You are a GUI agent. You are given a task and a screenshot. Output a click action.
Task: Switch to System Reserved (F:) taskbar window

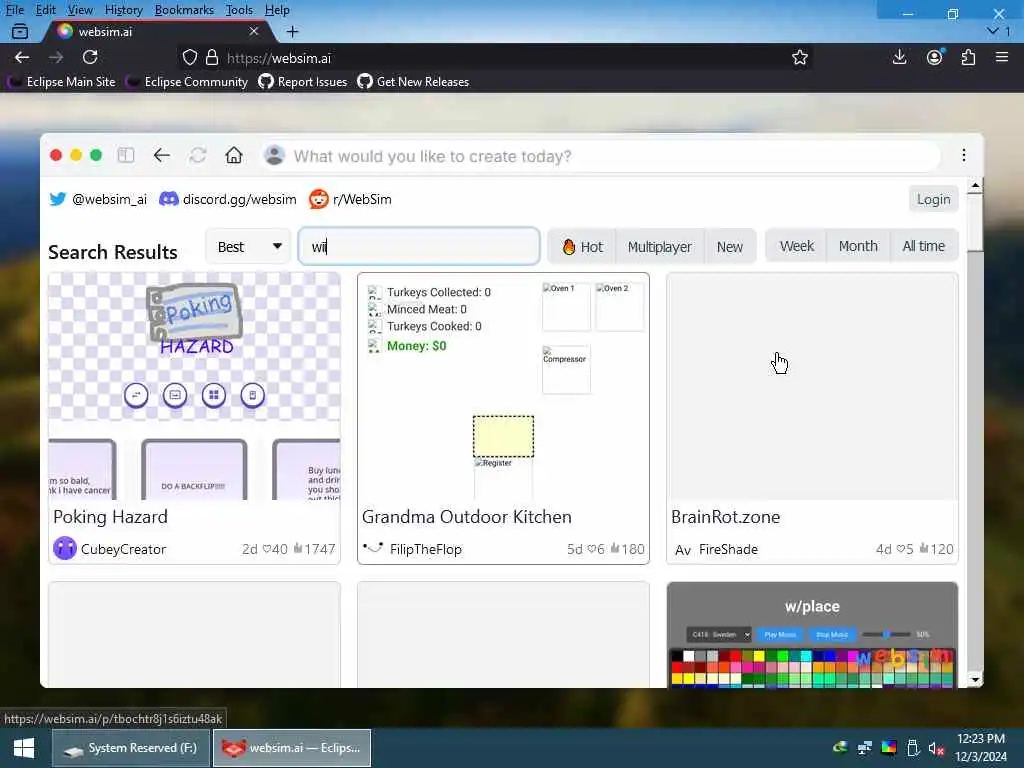point(131,748)
